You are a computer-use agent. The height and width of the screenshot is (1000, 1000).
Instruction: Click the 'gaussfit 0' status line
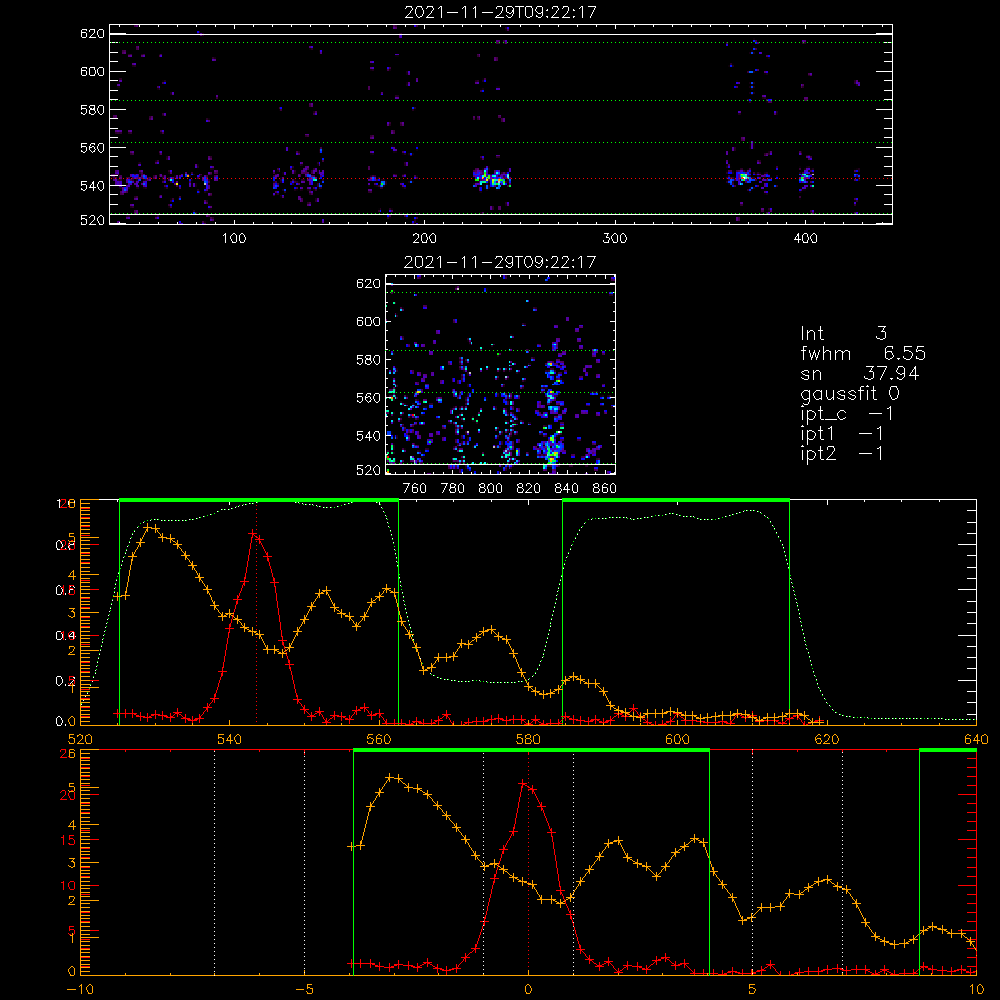tap(849, 393)
